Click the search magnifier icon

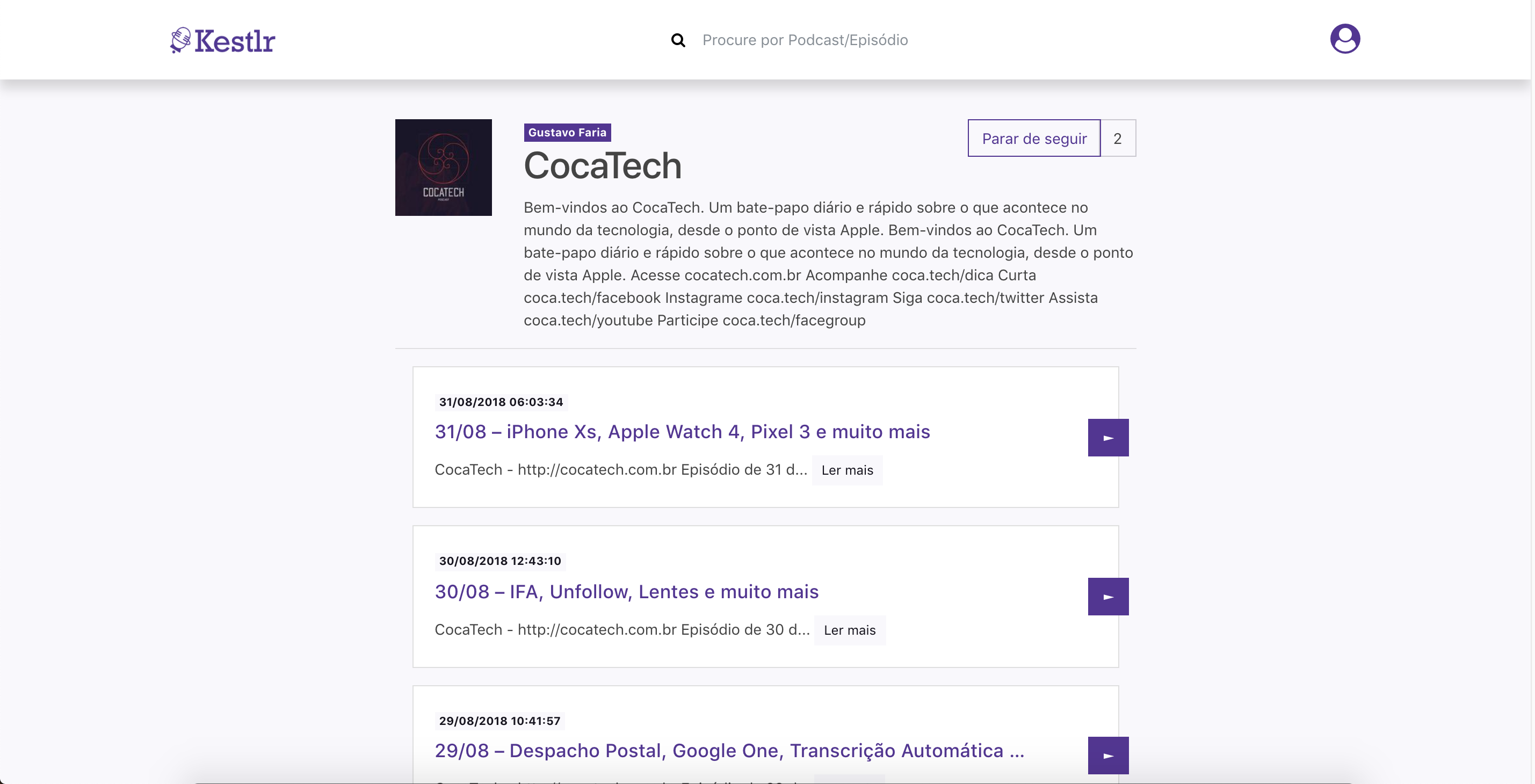point(677,40)
